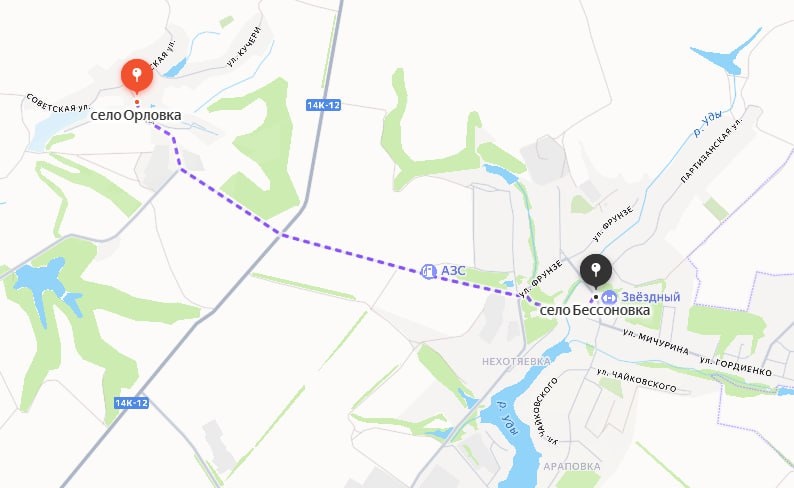The height and width of the screenshot is (488, 794).
Task: Click the upper 14К-12 road shield
Action: tap(324, 105)
